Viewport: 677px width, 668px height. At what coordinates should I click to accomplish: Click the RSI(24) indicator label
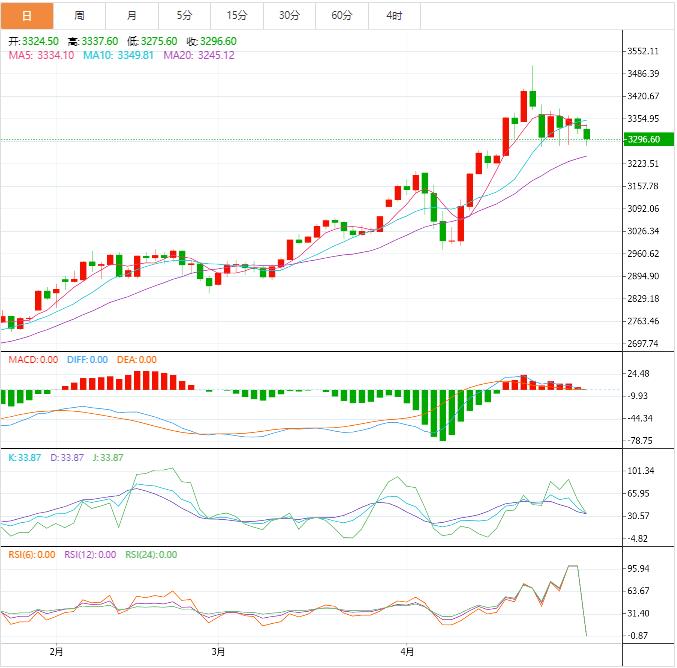pos(151,554)
